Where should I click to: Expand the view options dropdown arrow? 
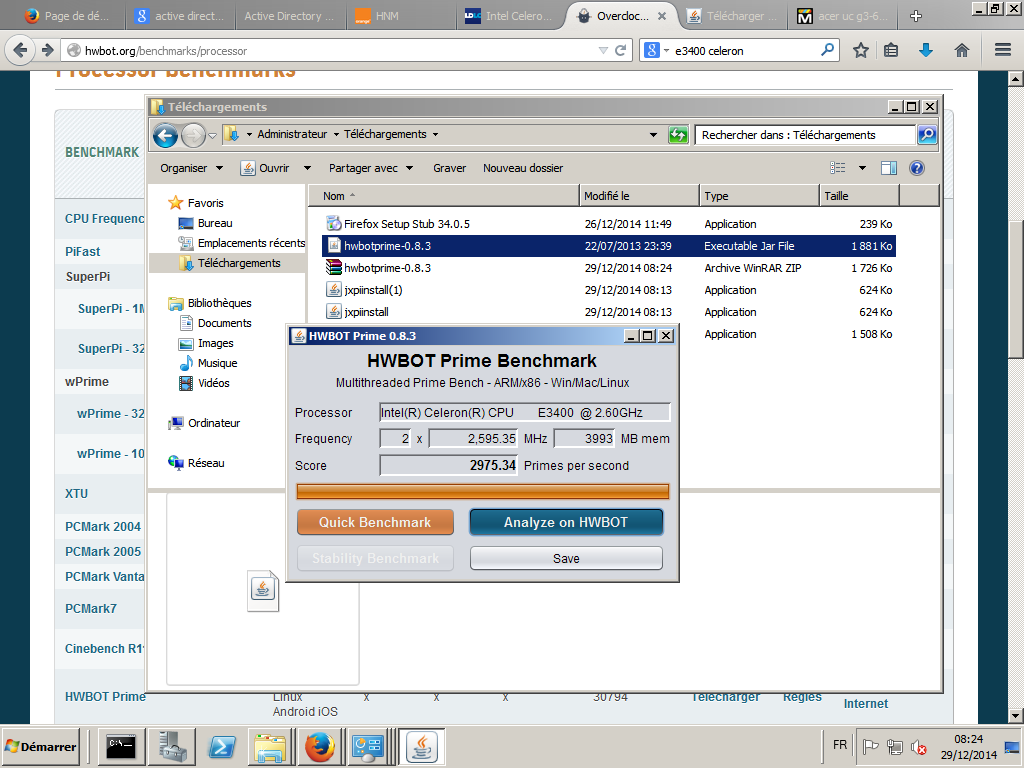coord(862,168)
